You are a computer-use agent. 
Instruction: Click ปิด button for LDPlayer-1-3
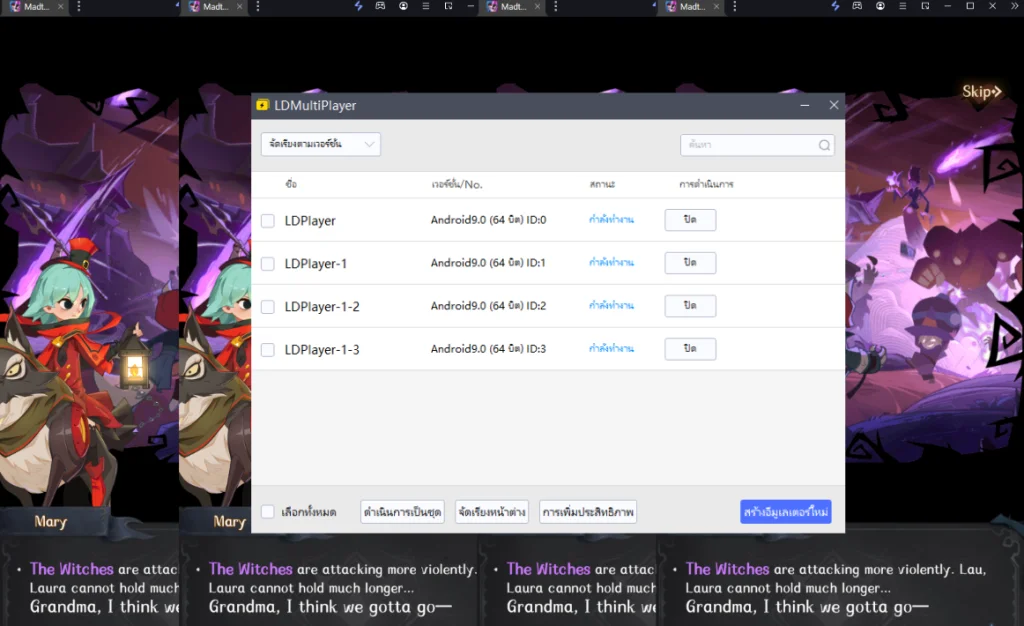click(690, 349)
